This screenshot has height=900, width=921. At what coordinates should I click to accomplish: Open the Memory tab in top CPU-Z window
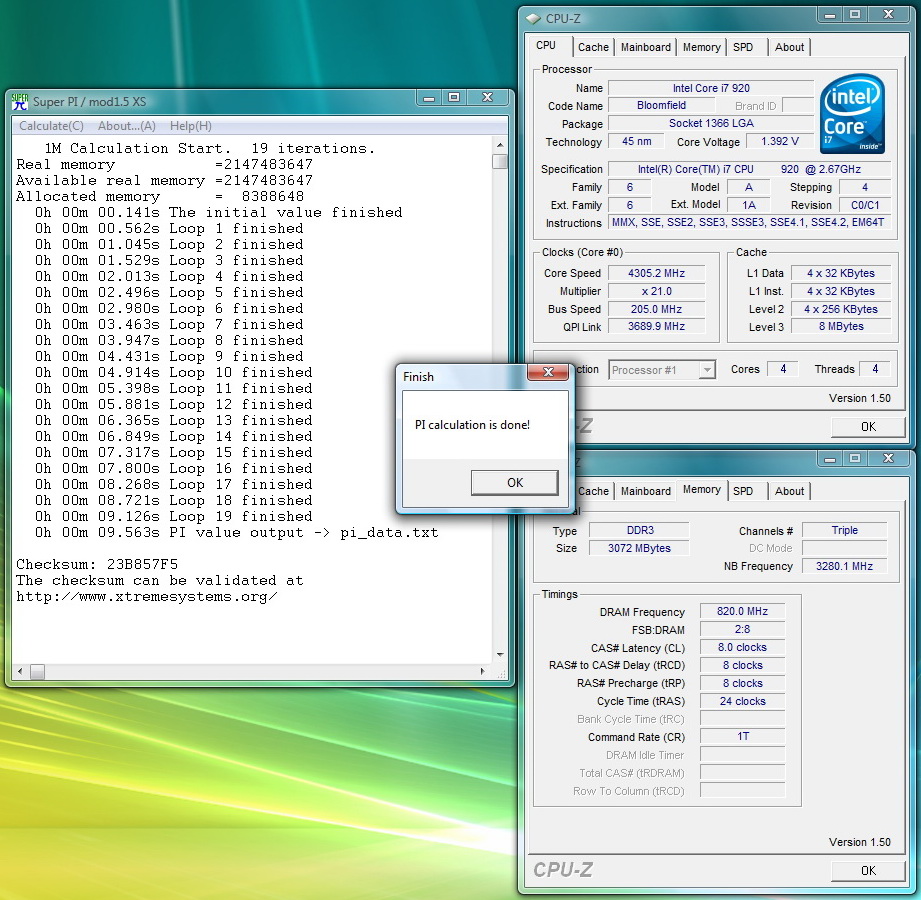701,47
